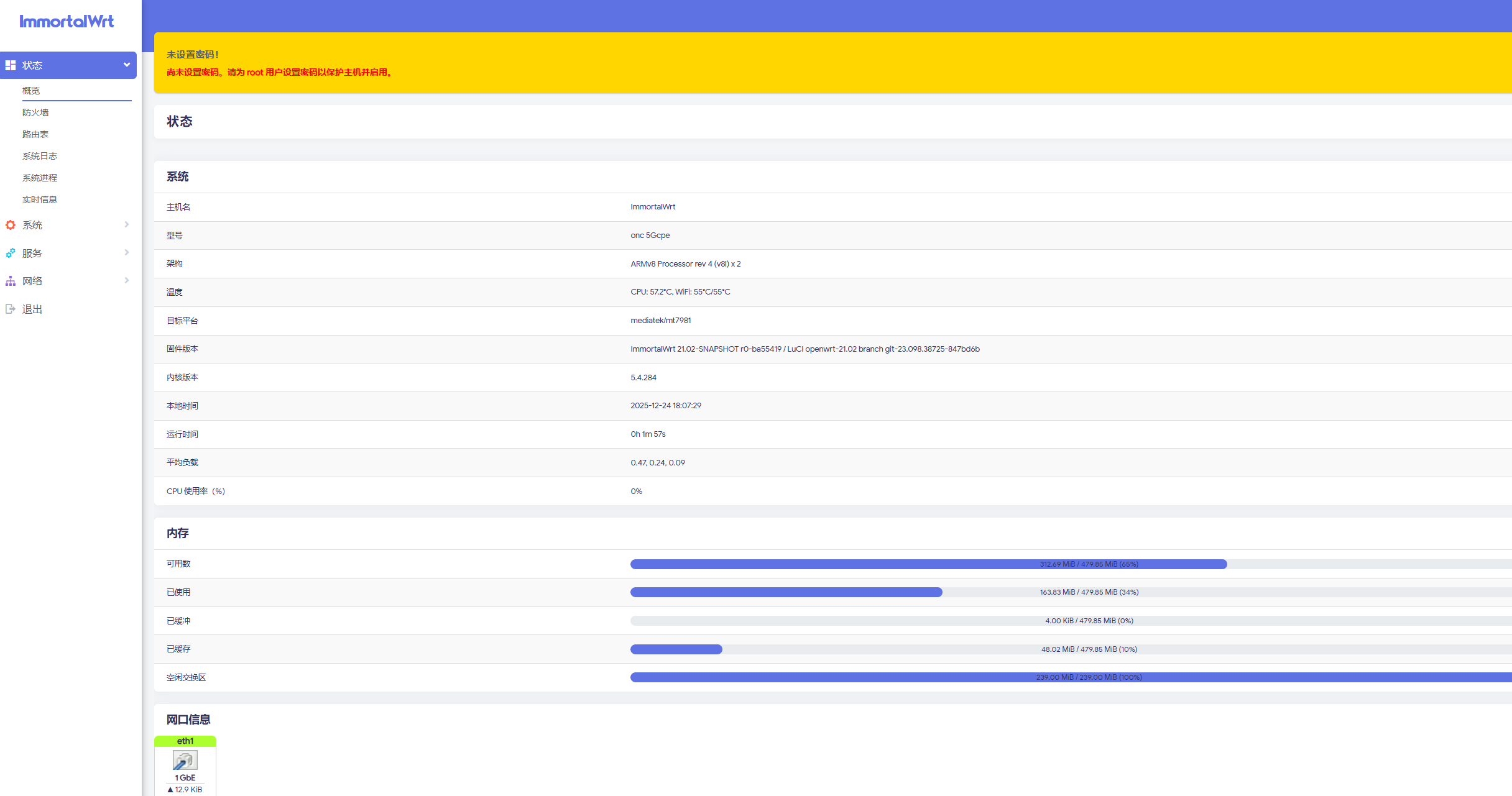Click the 系统 gear icon in sidebar
The height and width of the screenshot is (796, 1512).
pos(11,225)
